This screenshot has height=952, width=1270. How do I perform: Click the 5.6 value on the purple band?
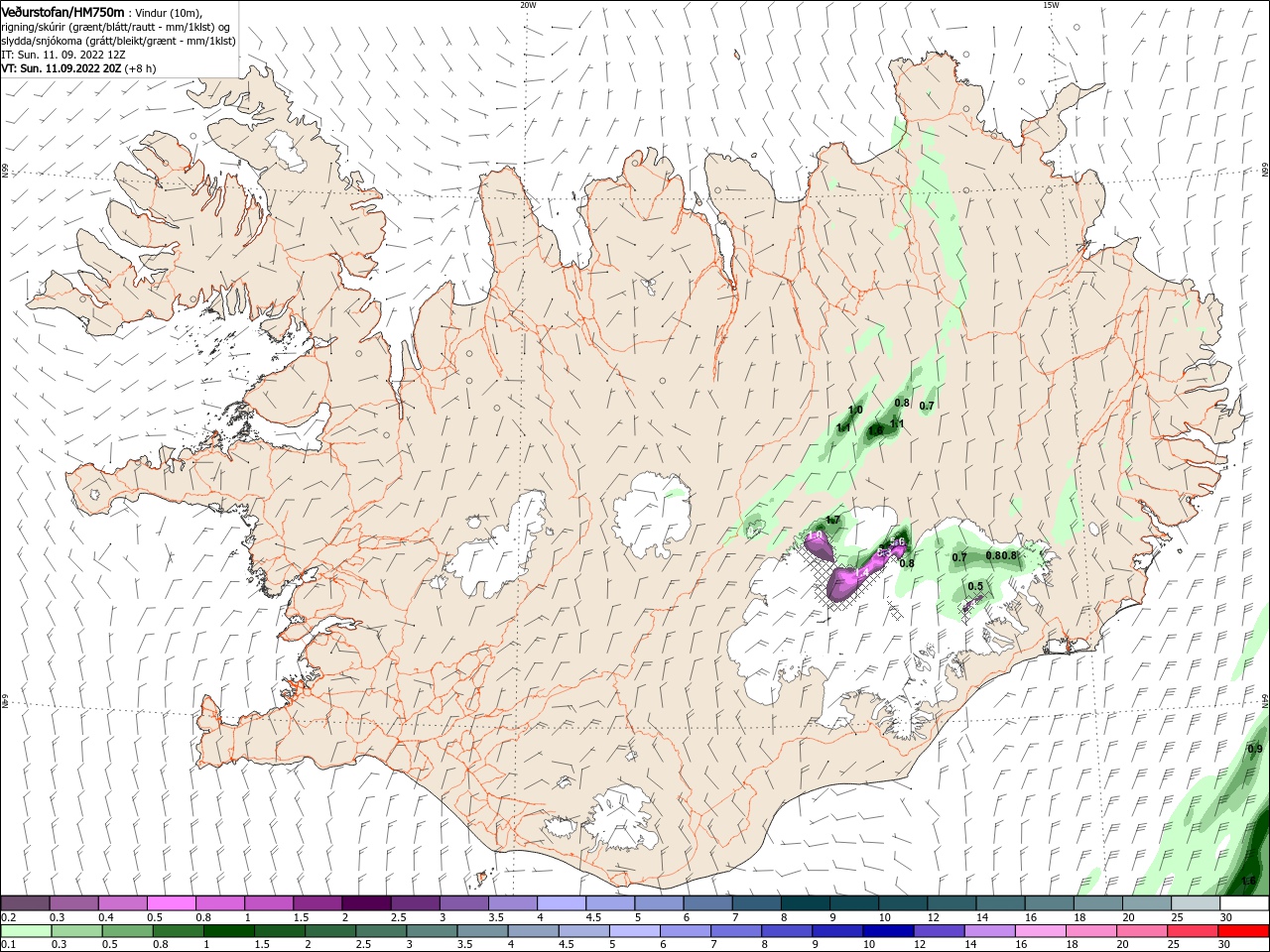point(896,541)
